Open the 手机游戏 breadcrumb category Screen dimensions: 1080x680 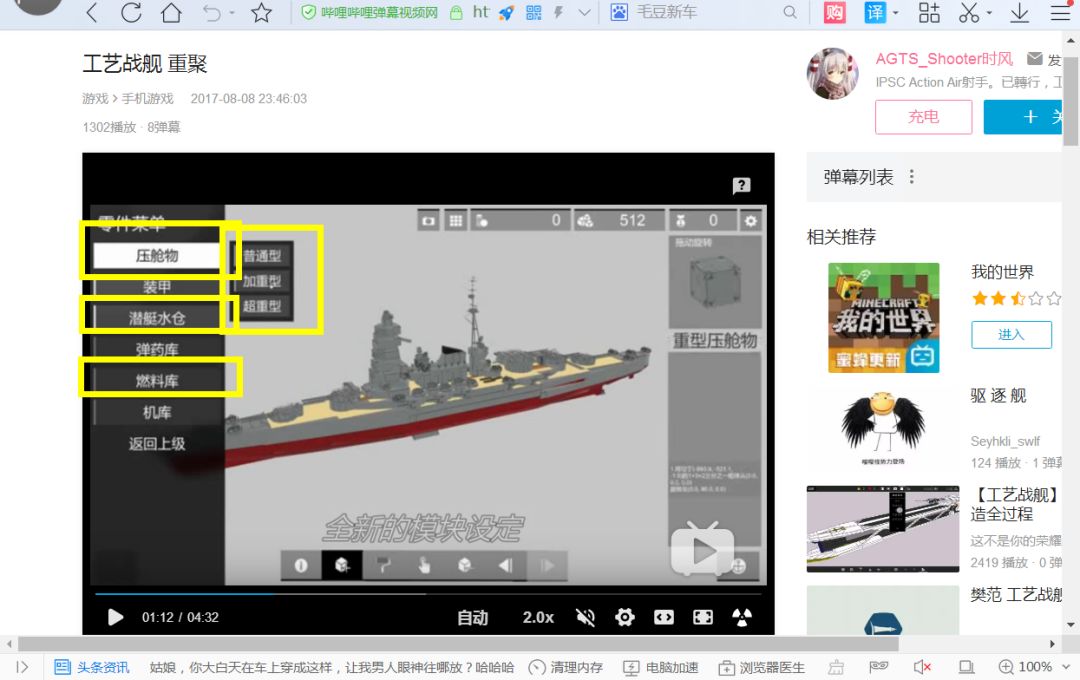[x=147, y=99]
